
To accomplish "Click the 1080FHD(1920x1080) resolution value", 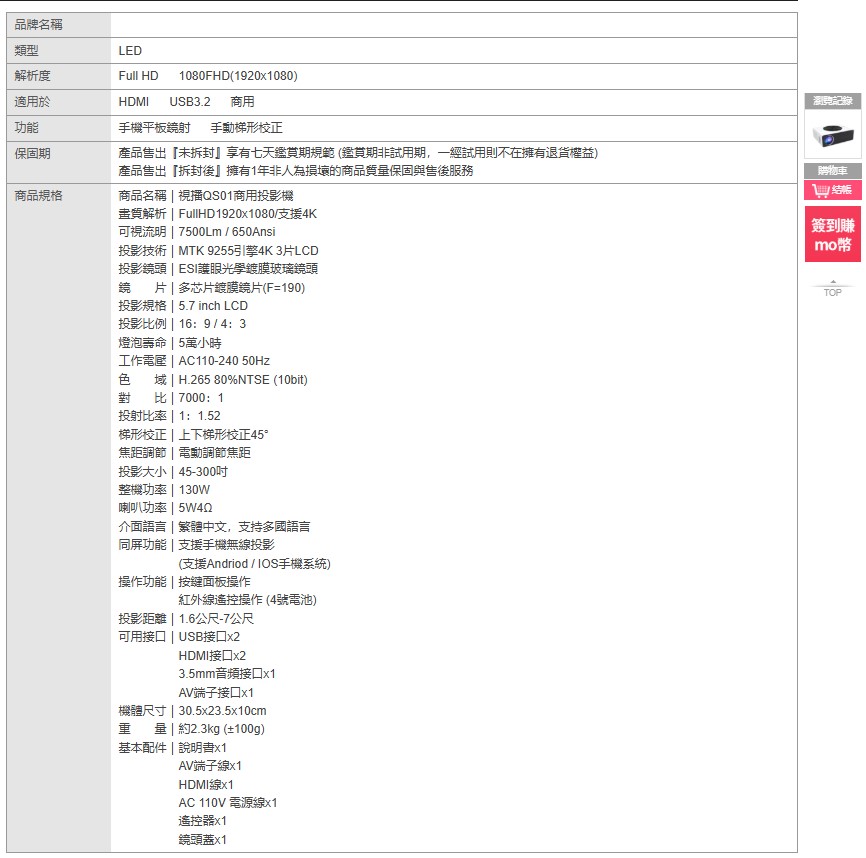I will (x=238, y=76).
